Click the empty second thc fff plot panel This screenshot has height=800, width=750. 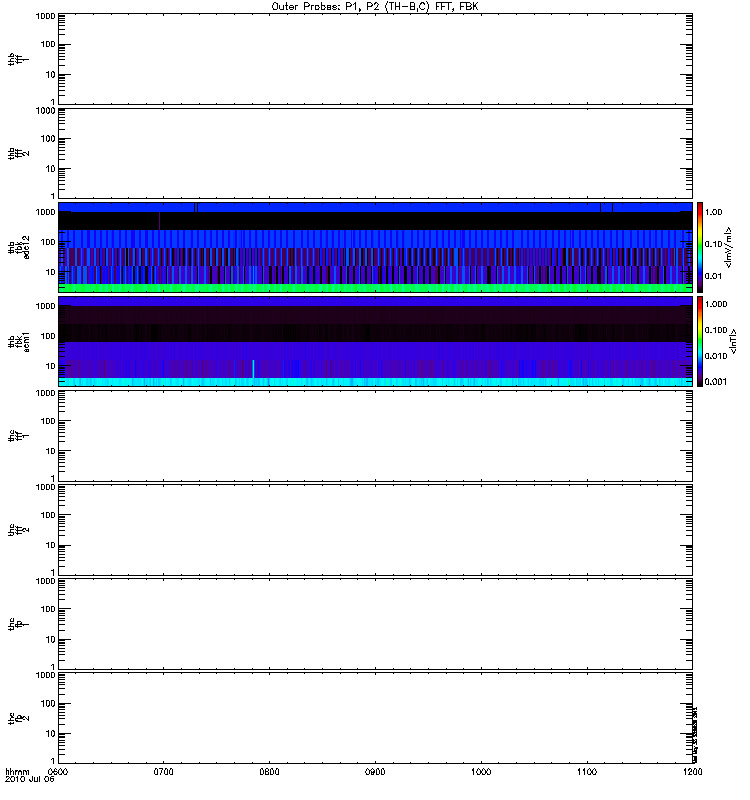point(375,530)
